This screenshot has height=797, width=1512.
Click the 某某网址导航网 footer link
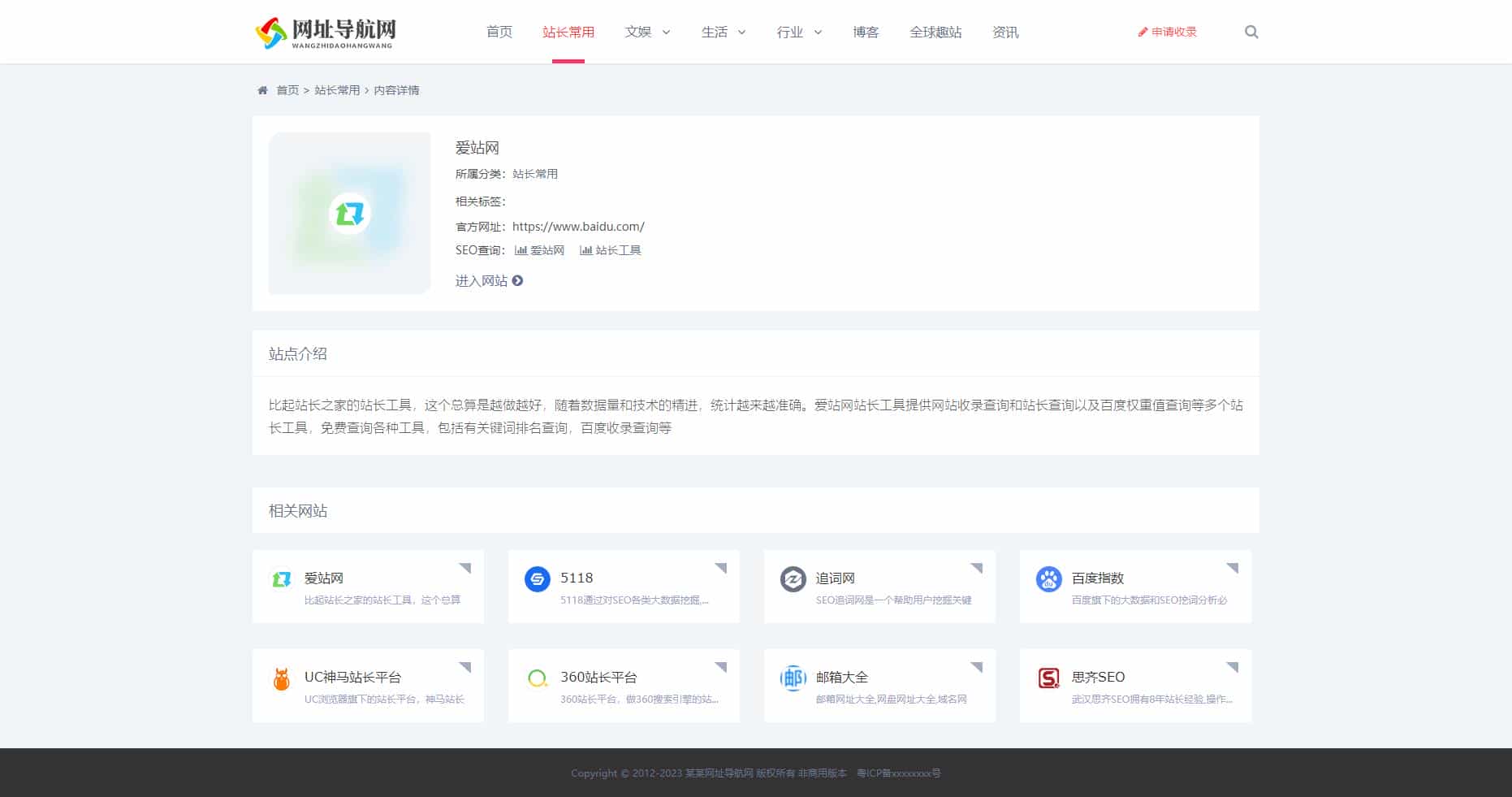click(719, 773)
